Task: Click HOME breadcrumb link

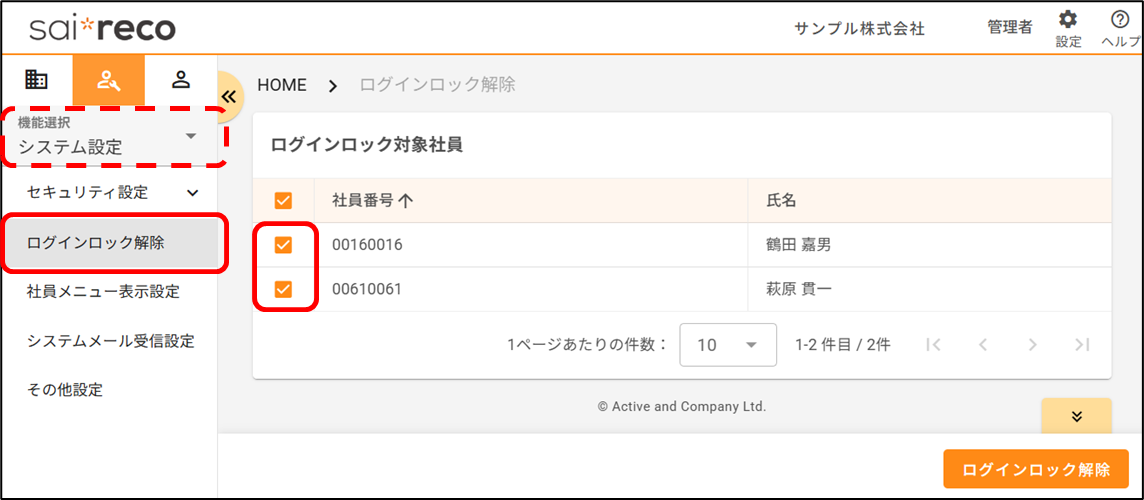Action: (x=282, y=85)
